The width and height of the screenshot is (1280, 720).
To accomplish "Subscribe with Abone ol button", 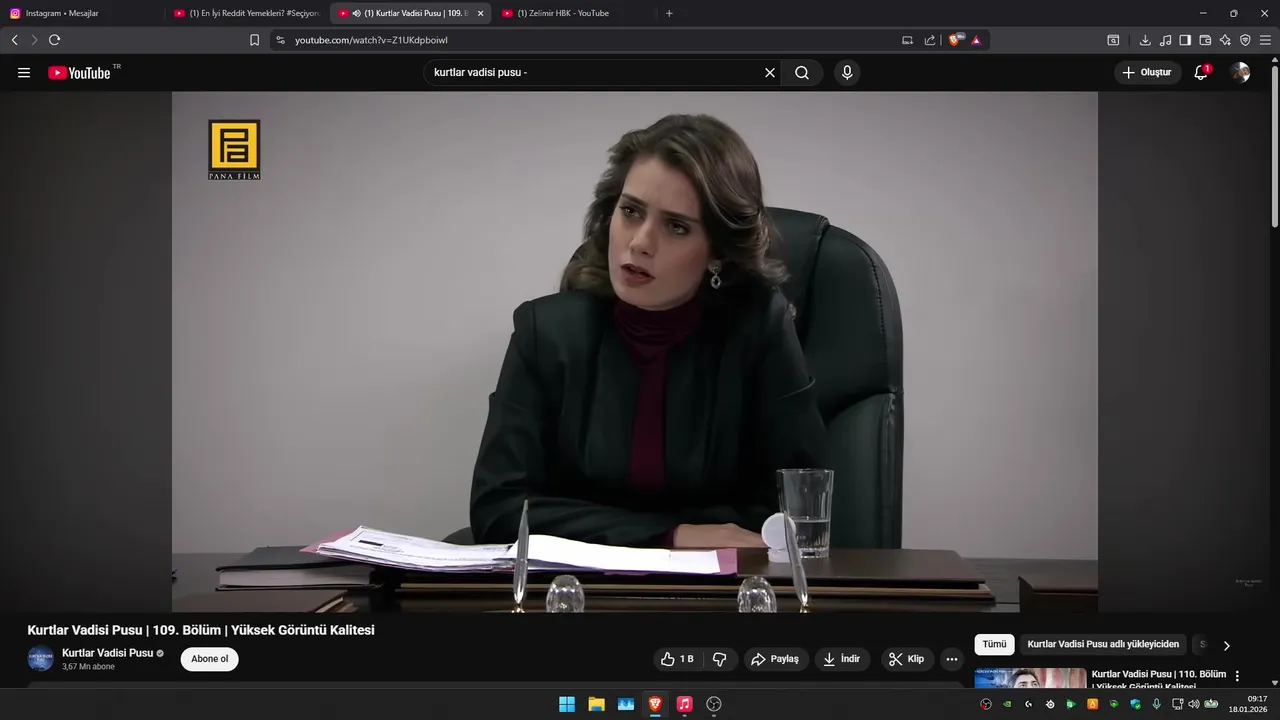I will click(210, 659).
